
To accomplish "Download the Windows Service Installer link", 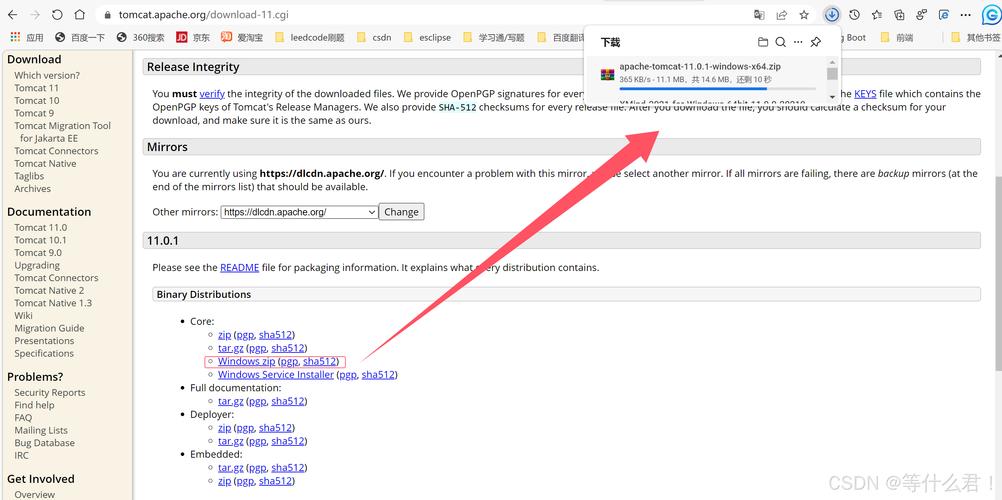I will click(276, 375).
